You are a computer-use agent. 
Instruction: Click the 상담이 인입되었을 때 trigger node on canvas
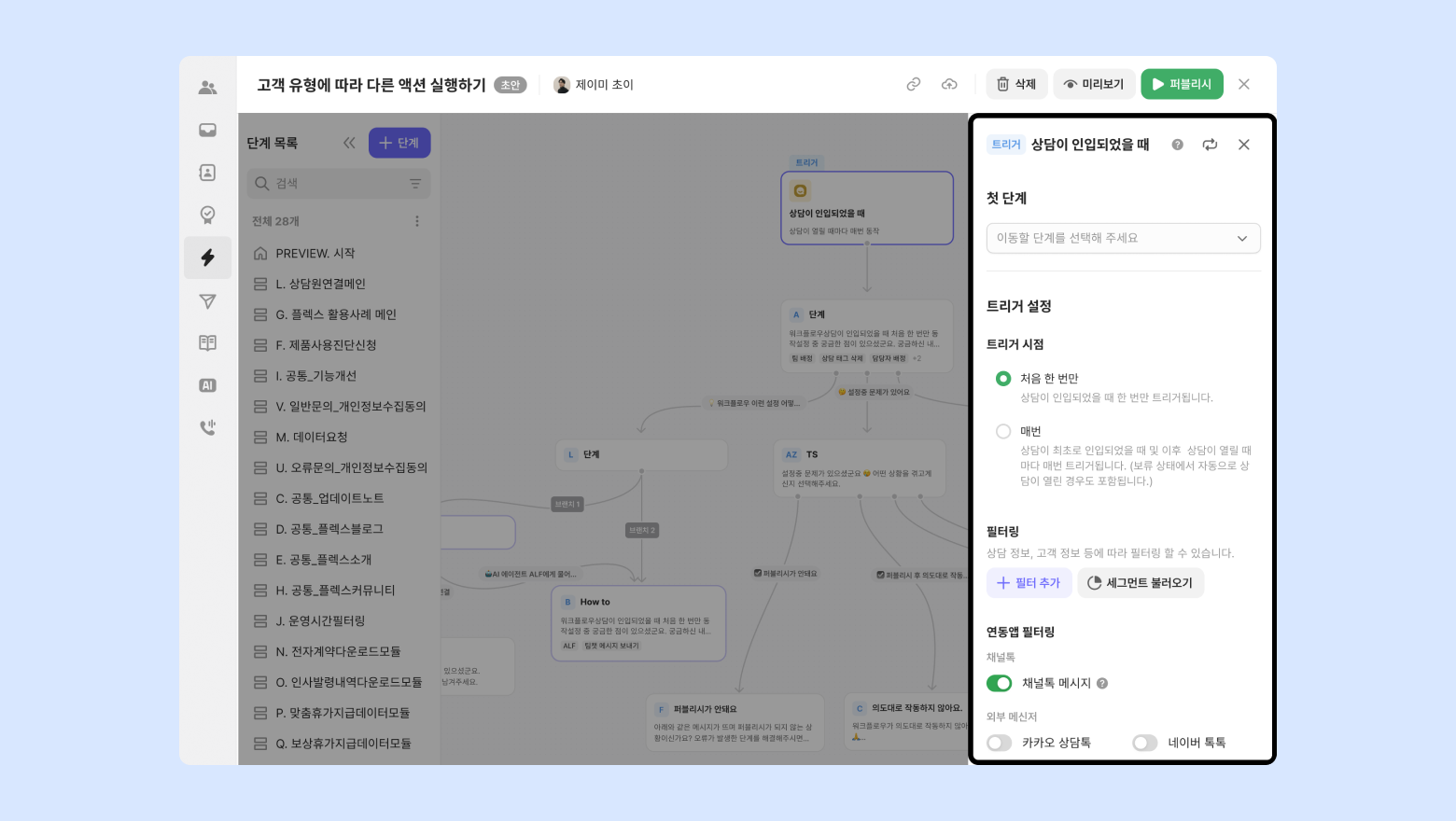(x=867, y=208)
